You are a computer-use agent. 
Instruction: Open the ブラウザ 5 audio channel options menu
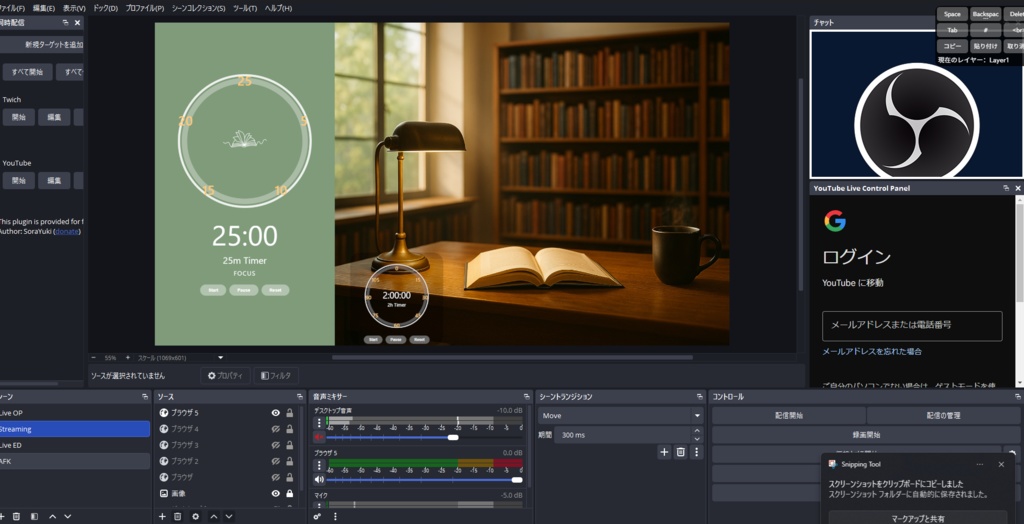pyautogui.click(x=319, y=465)
